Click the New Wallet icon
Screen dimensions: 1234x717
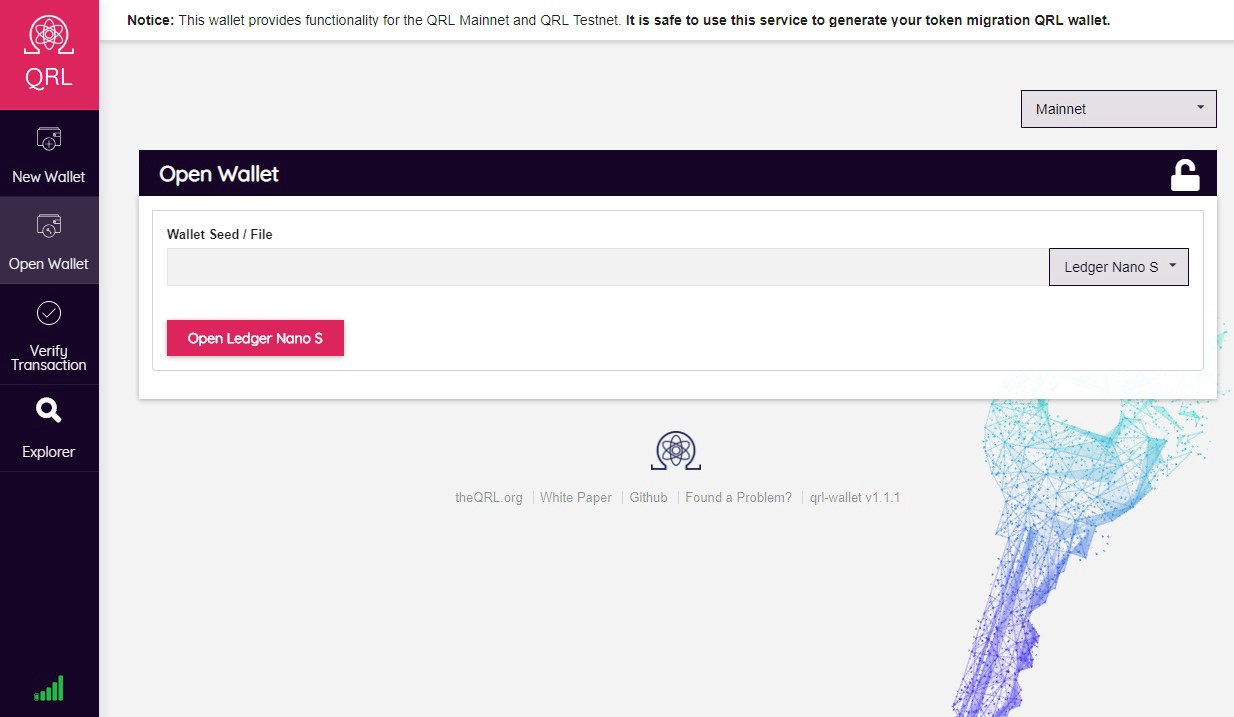coord(49,139)
